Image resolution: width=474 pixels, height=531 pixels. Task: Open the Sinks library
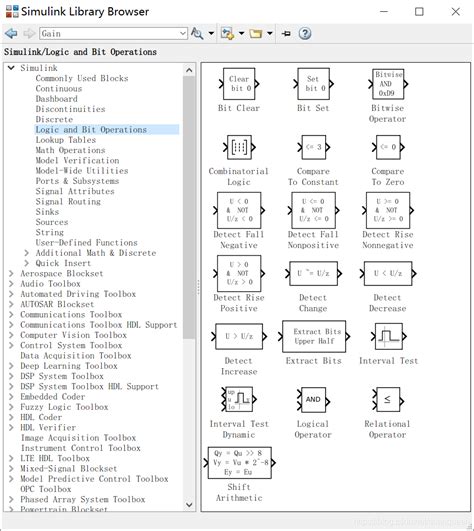pos(47,212)
